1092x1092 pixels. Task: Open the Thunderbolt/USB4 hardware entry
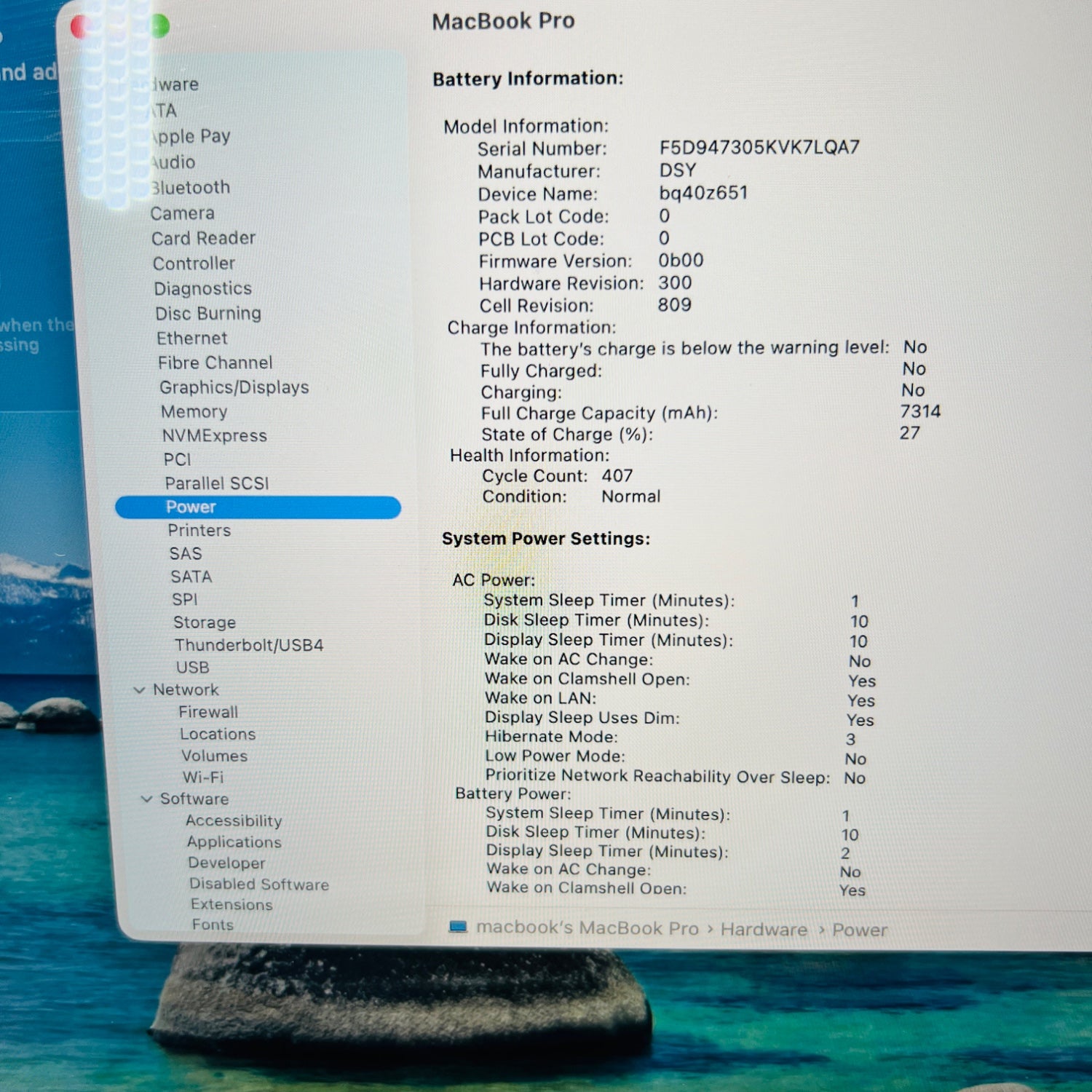click(248, 645)
